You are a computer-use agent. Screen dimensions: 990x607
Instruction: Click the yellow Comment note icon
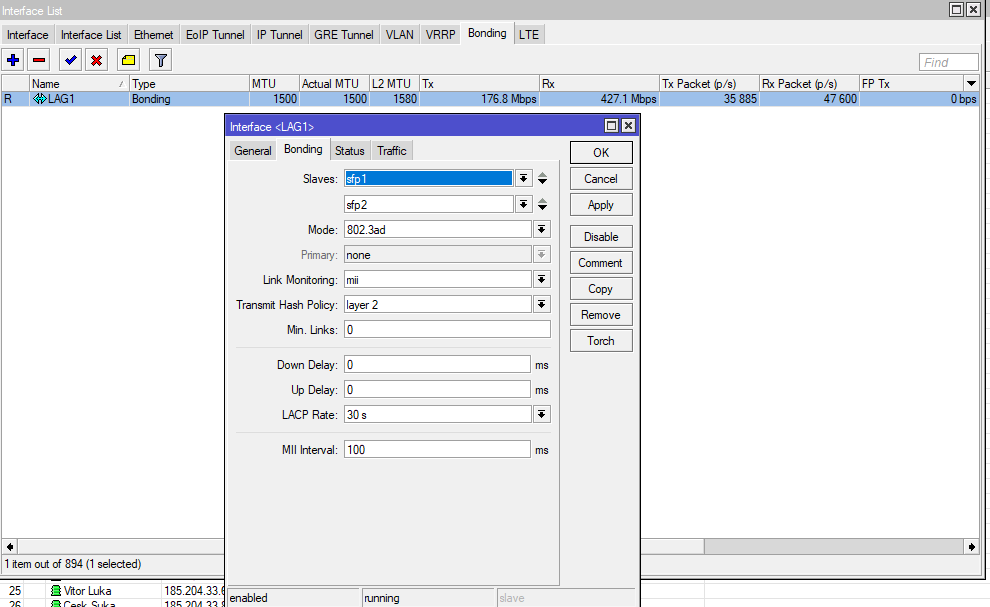coord(128,60)
